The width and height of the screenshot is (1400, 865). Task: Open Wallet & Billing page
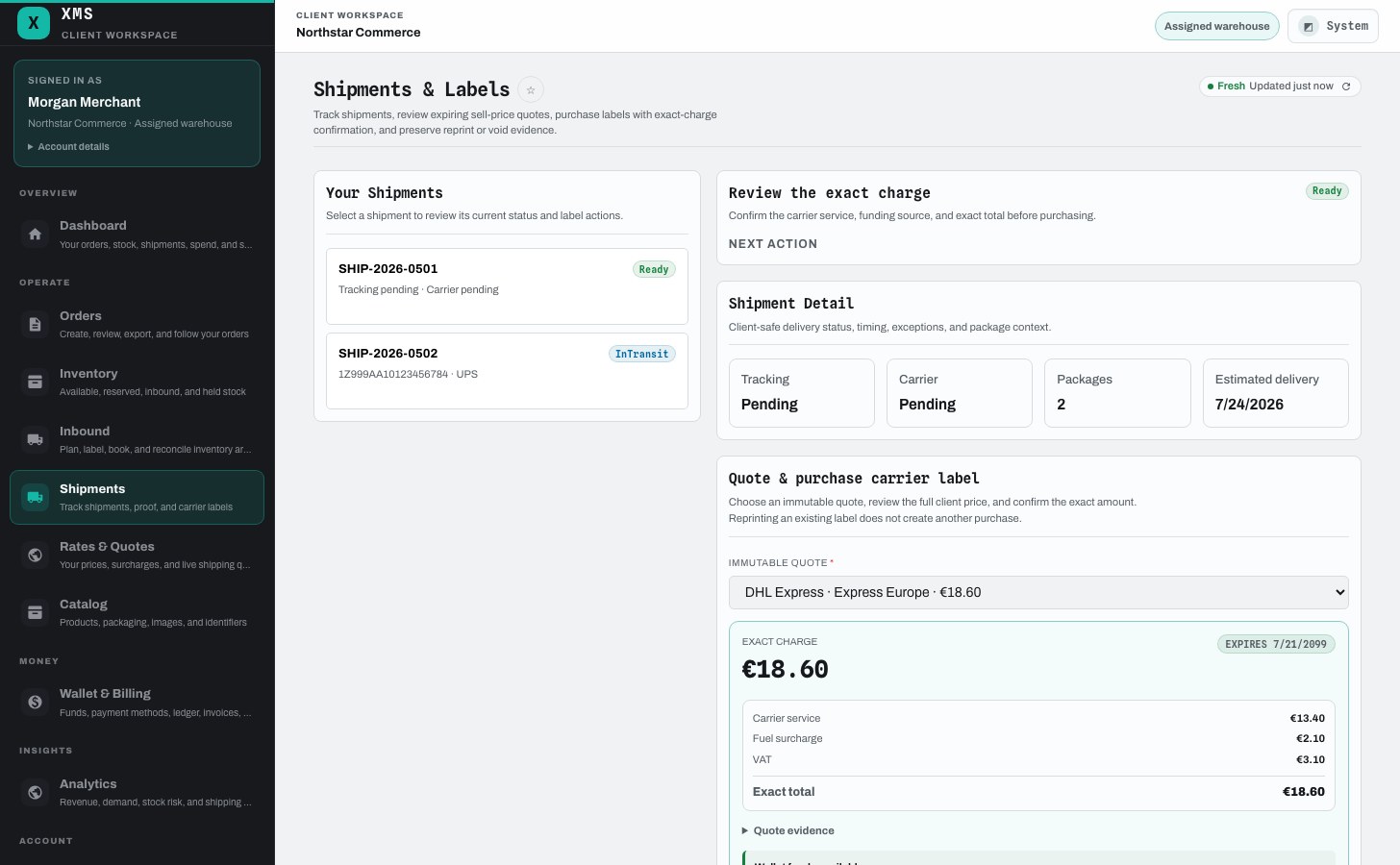(x=137, y=702)
